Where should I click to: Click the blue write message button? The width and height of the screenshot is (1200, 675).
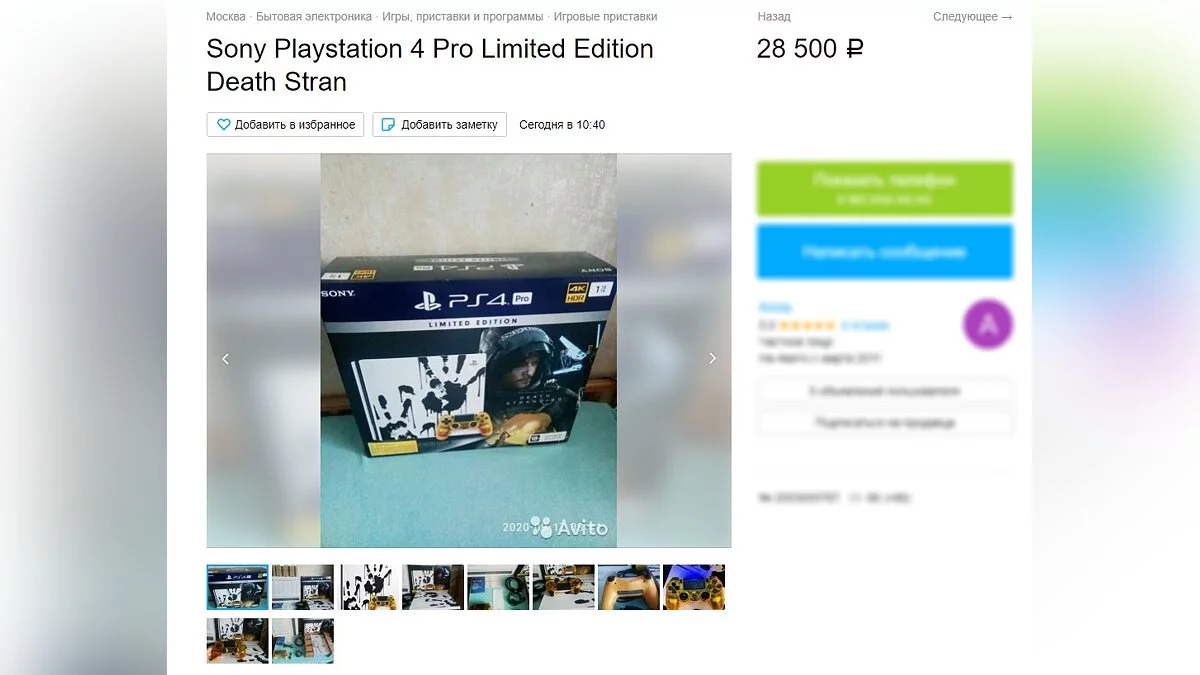(885, 252)
